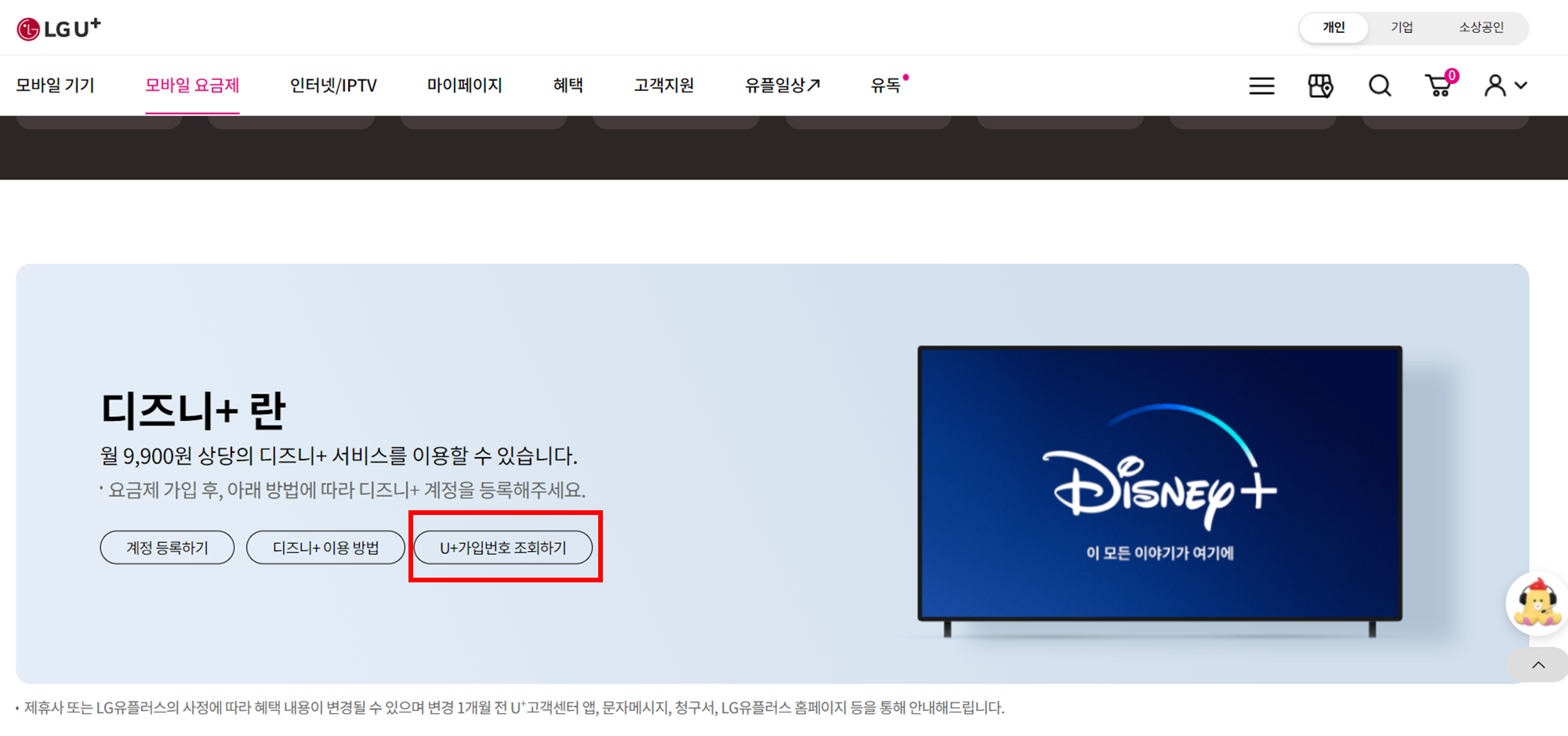
Task: Click the 요금제 가입 후 instruction text
Action: point(345,490)
